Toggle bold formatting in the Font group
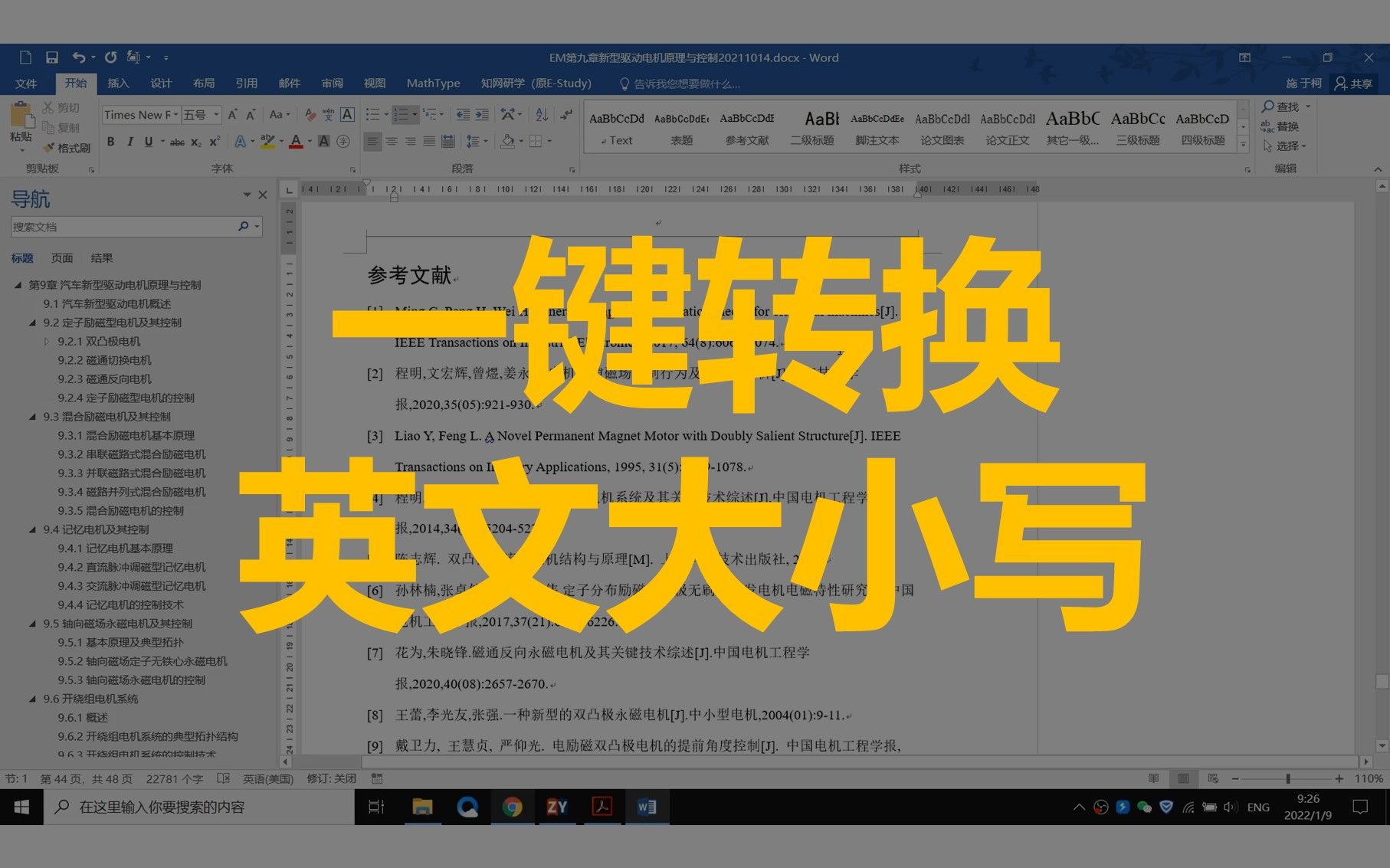This screenshot has width=1390, height=868. point(110,142)
